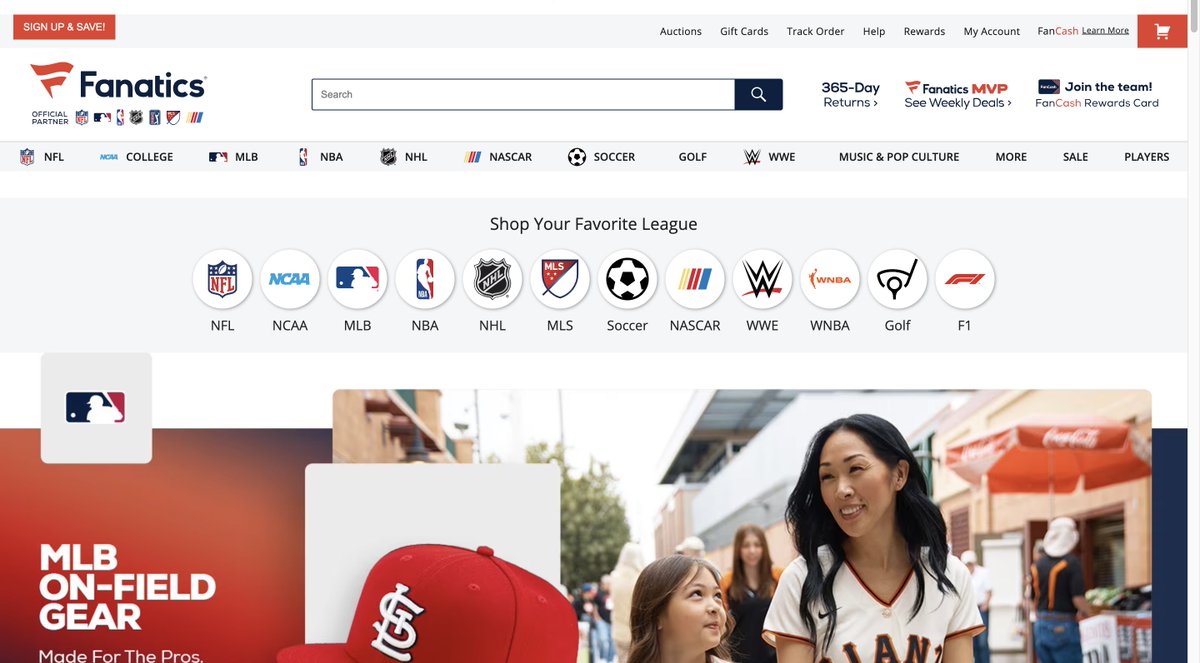
Task: Click the F1 label under its circle
Action: click(x=965, y=325)
